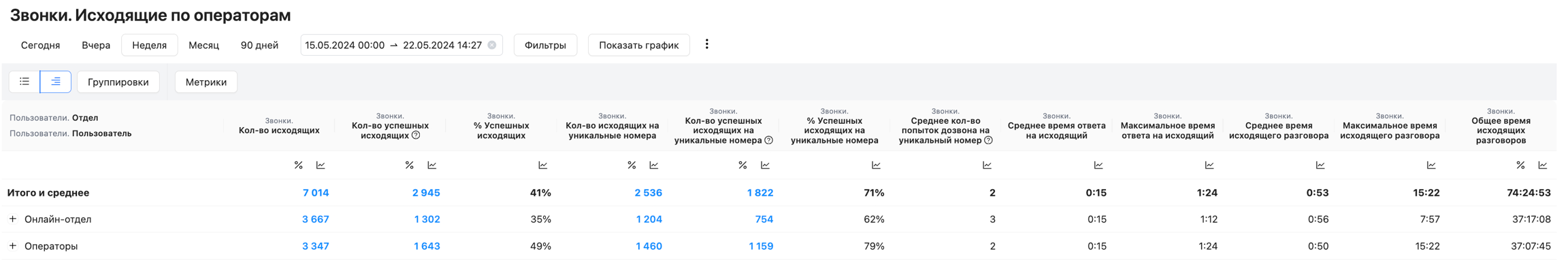The width and height of the screenshot is (1568, 276).
Task: Open the Группировки dropdown
Action: (118, 82)
